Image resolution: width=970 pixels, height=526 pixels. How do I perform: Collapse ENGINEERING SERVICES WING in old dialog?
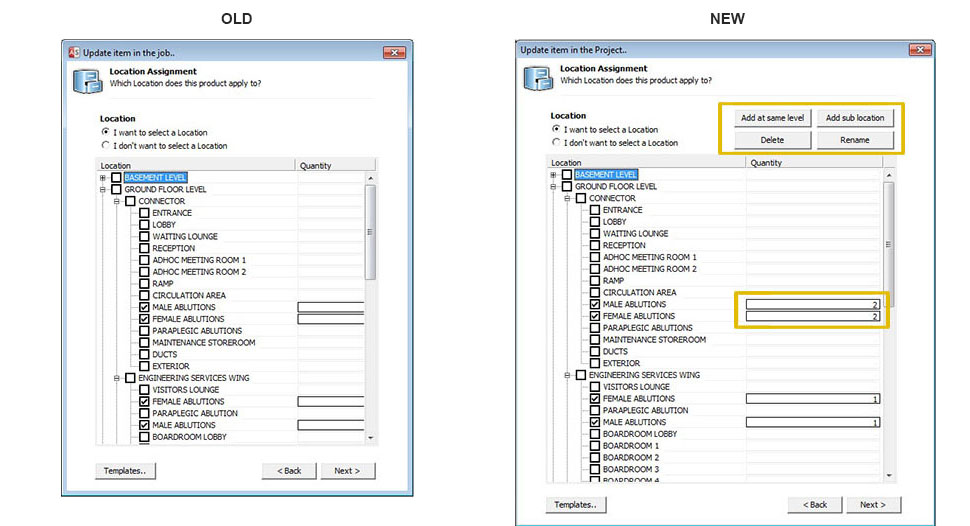point(116,378)
